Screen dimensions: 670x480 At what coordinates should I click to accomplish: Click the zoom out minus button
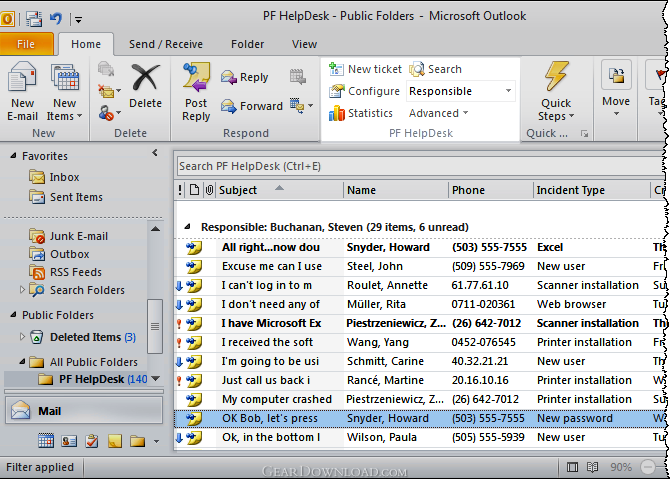point(648,467)
